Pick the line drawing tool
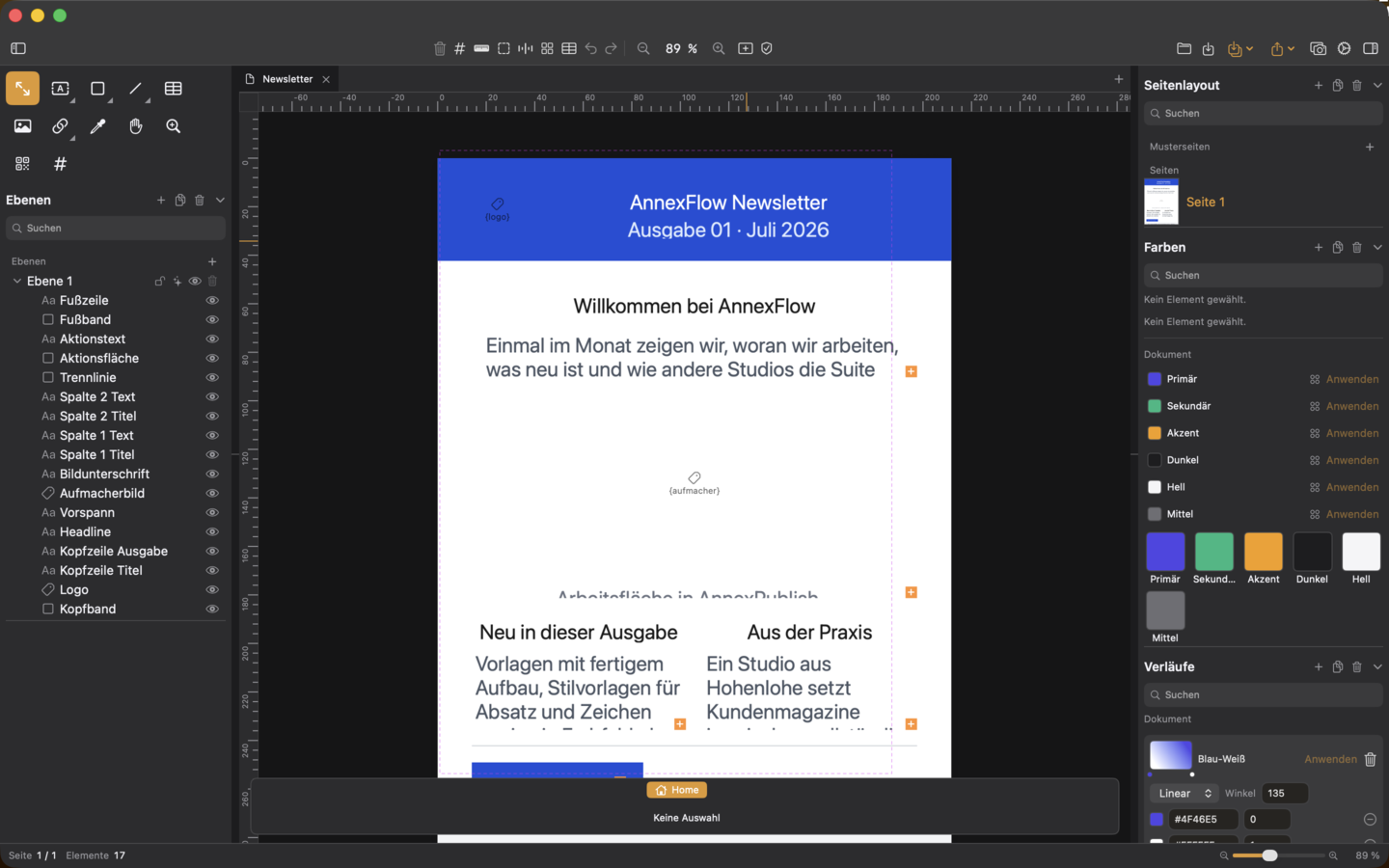The height and width of the screenshot is (868, 1389). (x=136, y=89)
